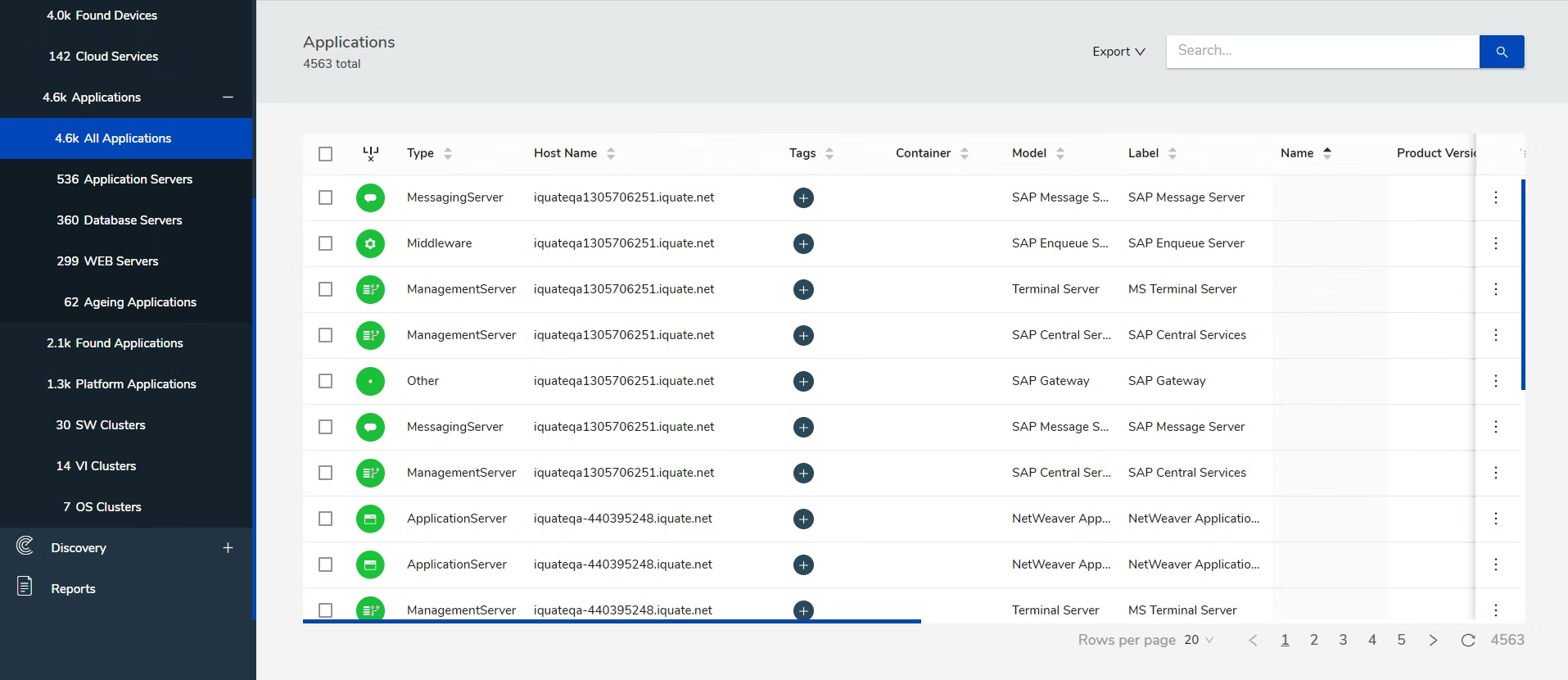Image resolution: width=1568 pixels, height=680 pixels.
Task: Check first SAP Central Services row checkbox
Action: (x=325, y=335)
